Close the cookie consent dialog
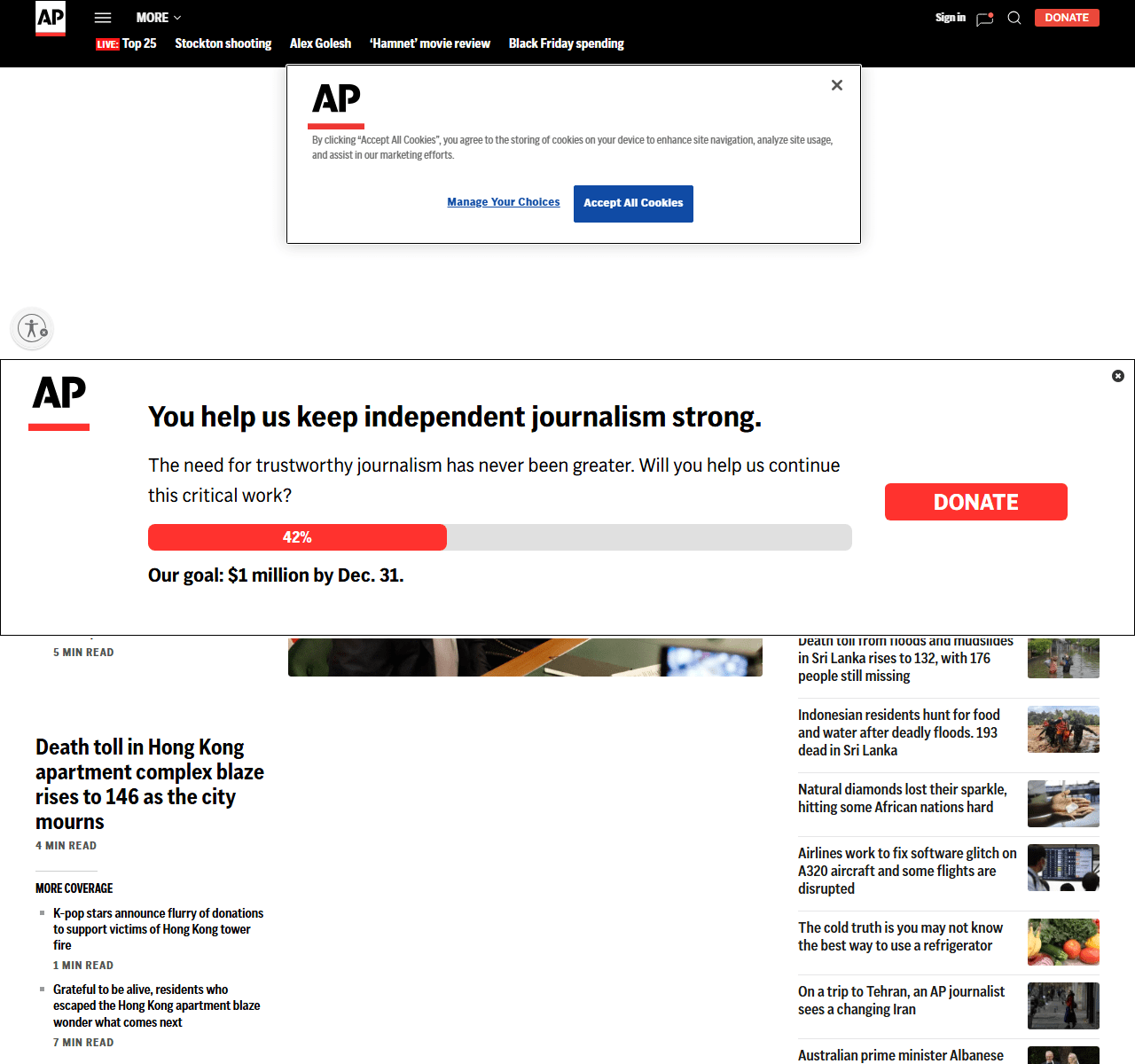This screenshot has height=1064, width=1135. coord(836,85)
